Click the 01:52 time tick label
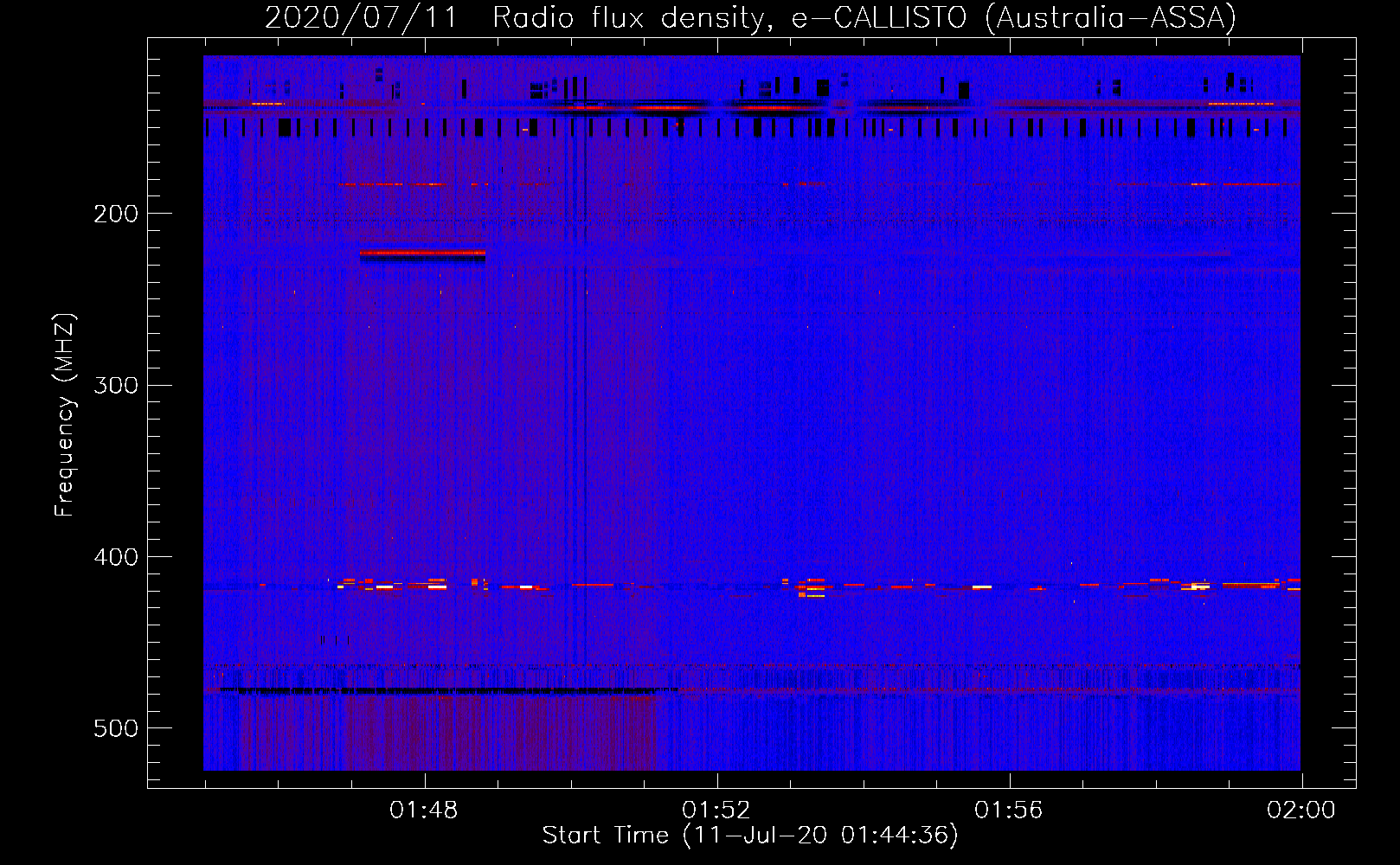Image resolution: width=1400 pixels, height=865 pixels. point(716,811)
